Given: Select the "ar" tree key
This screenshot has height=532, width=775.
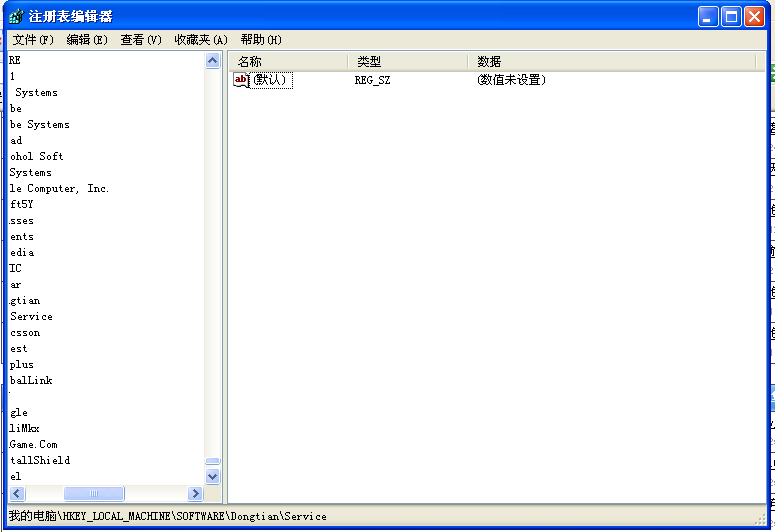Looking at the screenshot, I should pos(15,285).
